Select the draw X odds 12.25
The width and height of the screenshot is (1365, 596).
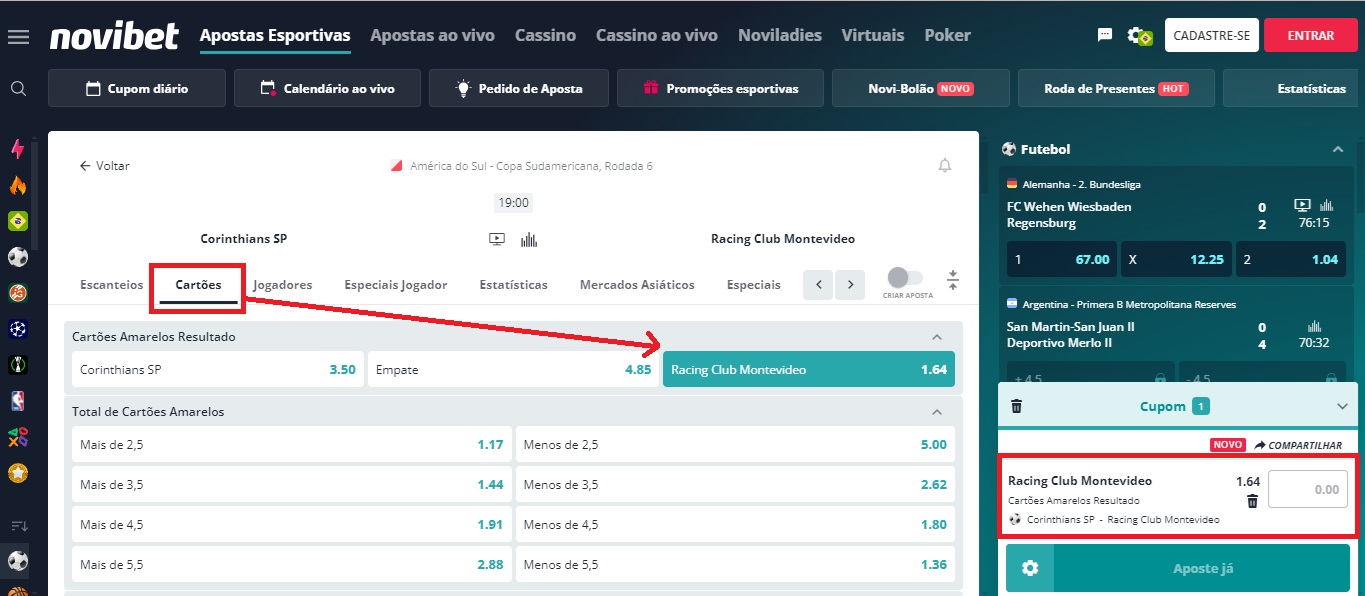coord(1176,259)
